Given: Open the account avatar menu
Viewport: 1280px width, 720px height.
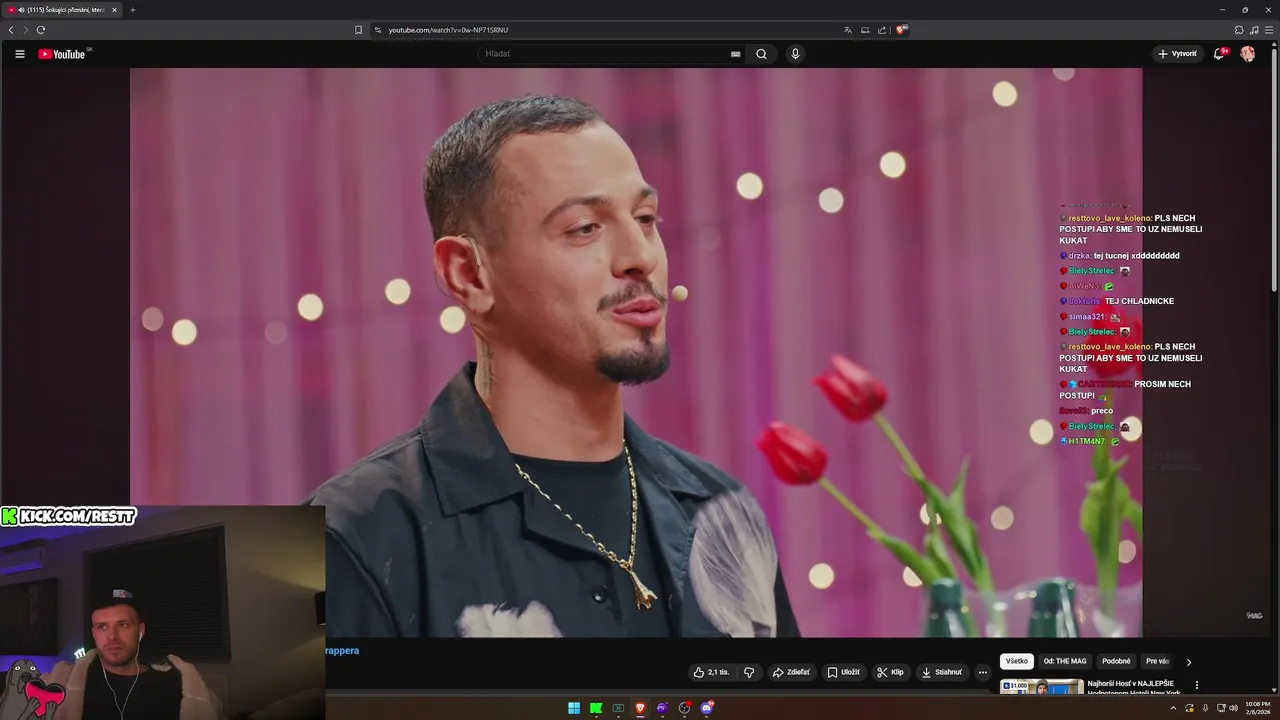Looking at the screenshot, I should click(1248, 54).
